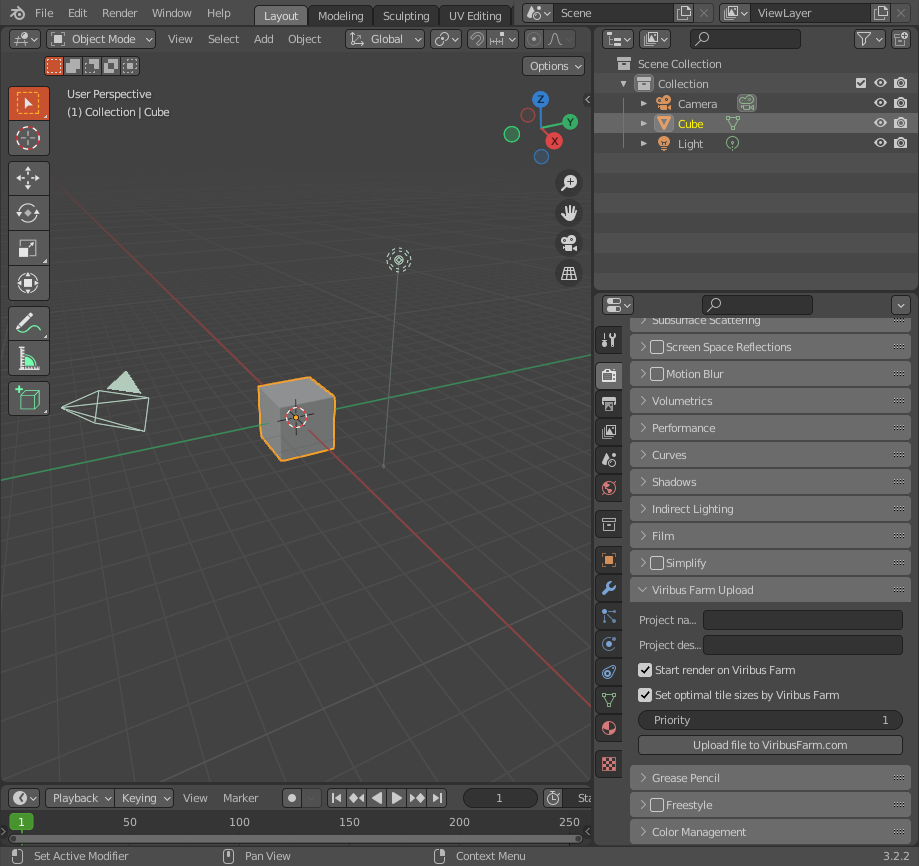Click Upload file to ViribusFarm.com button
Screen dimensions: 919x866
pos(770,745)
